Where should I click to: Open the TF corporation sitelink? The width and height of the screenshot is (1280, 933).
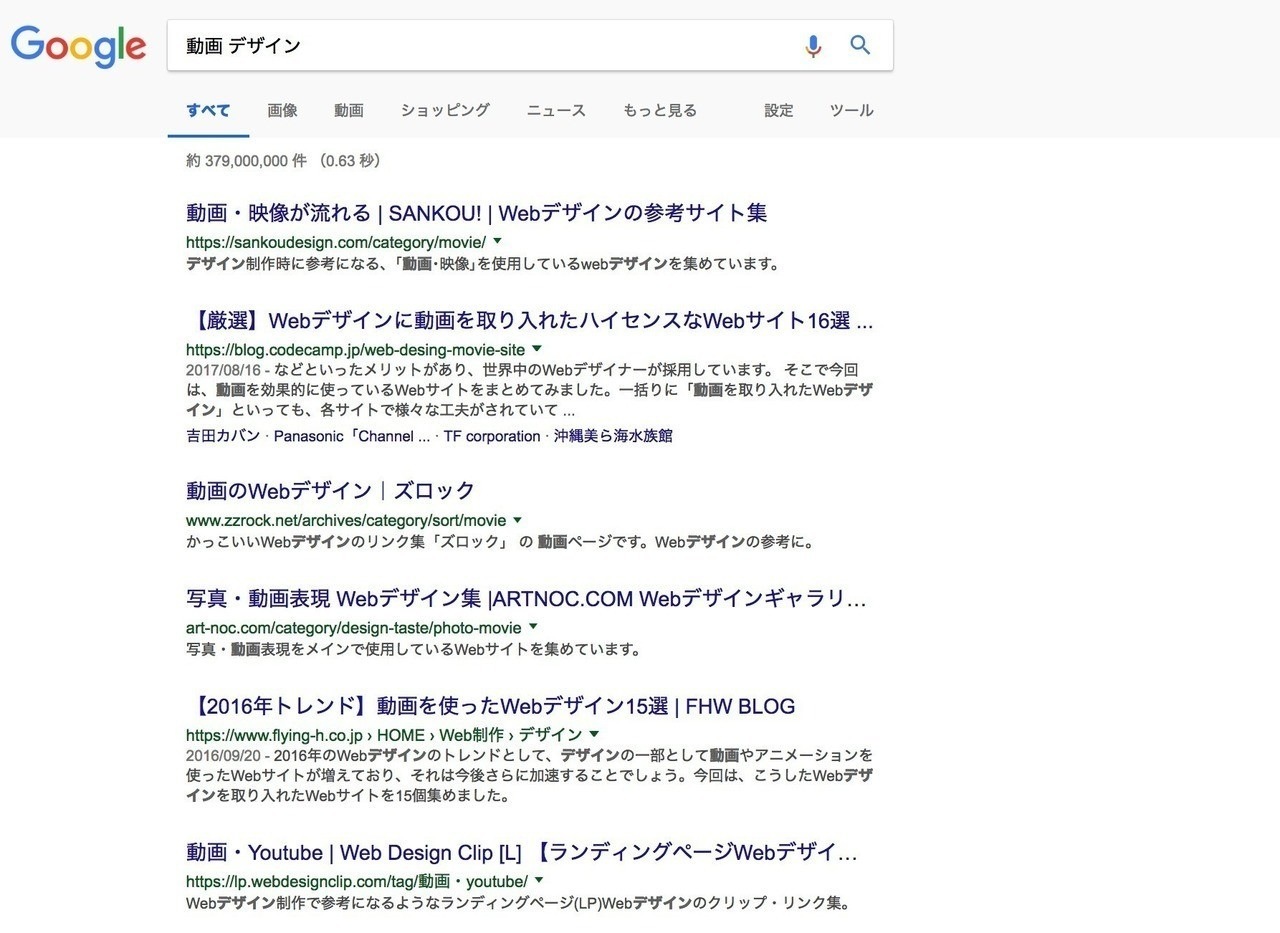tap(492, 436)
